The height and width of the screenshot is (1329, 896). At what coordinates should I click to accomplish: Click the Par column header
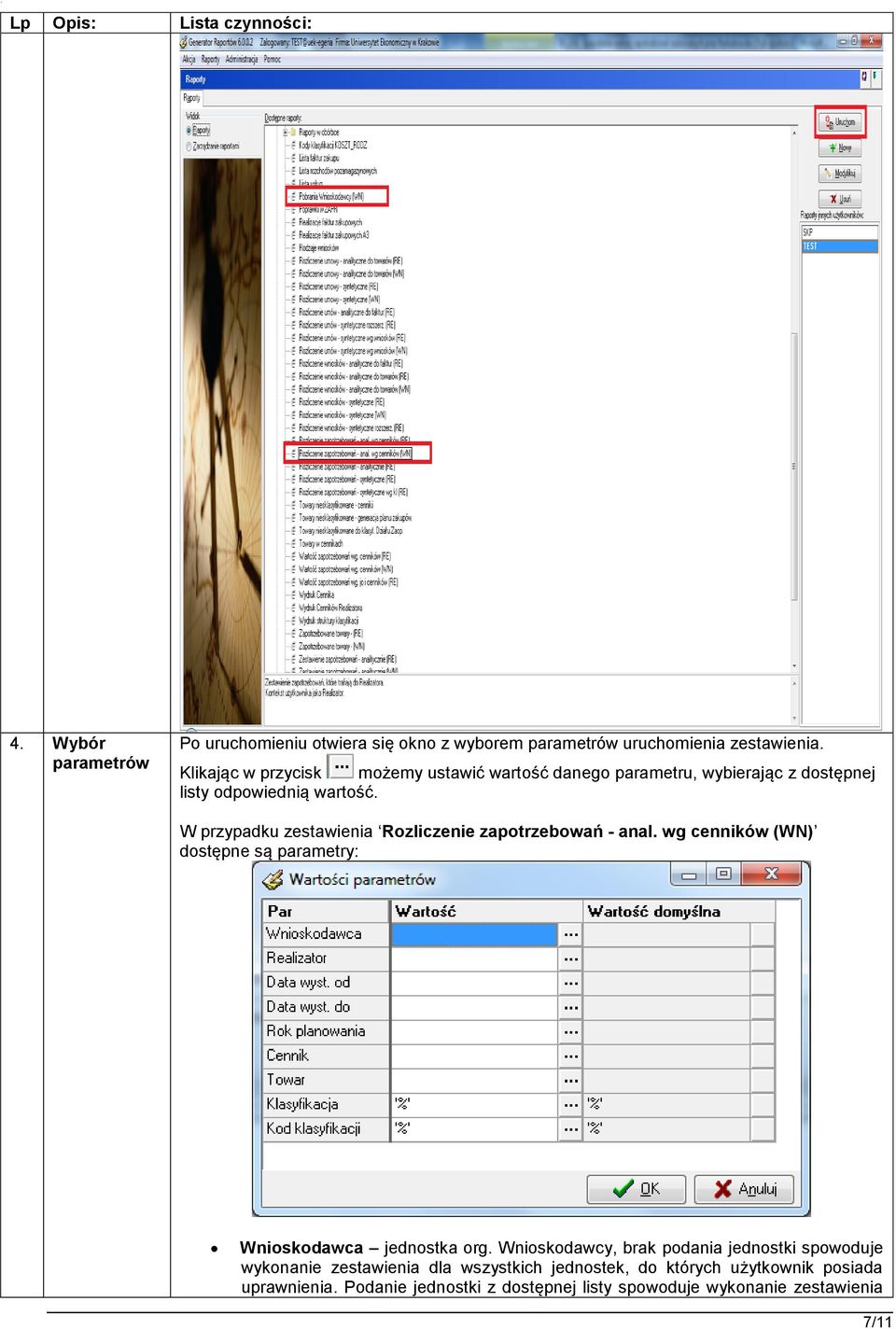tap(326, 911)
